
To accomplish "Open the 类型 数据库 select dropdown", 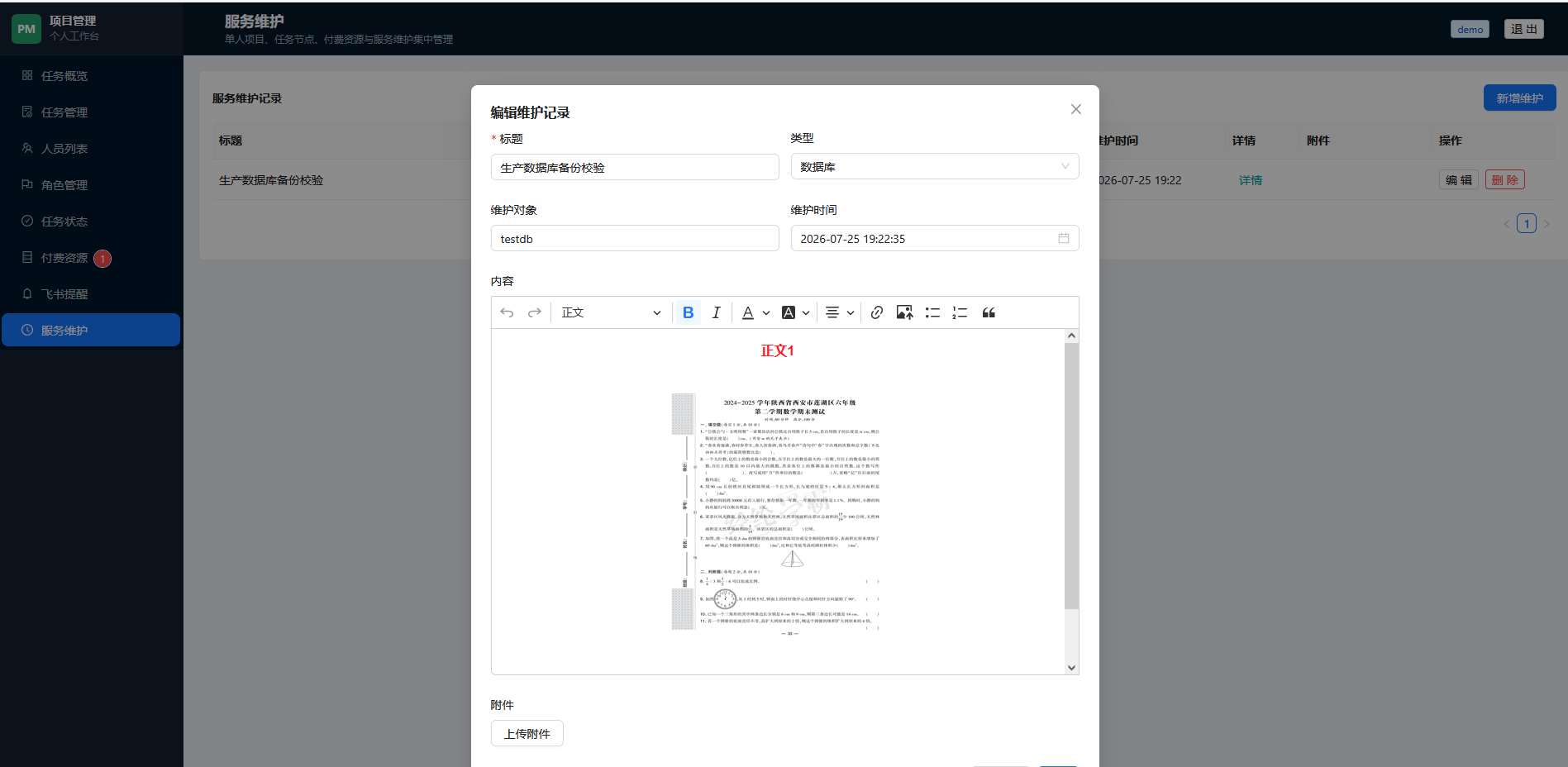I will (x=935, y=166).
